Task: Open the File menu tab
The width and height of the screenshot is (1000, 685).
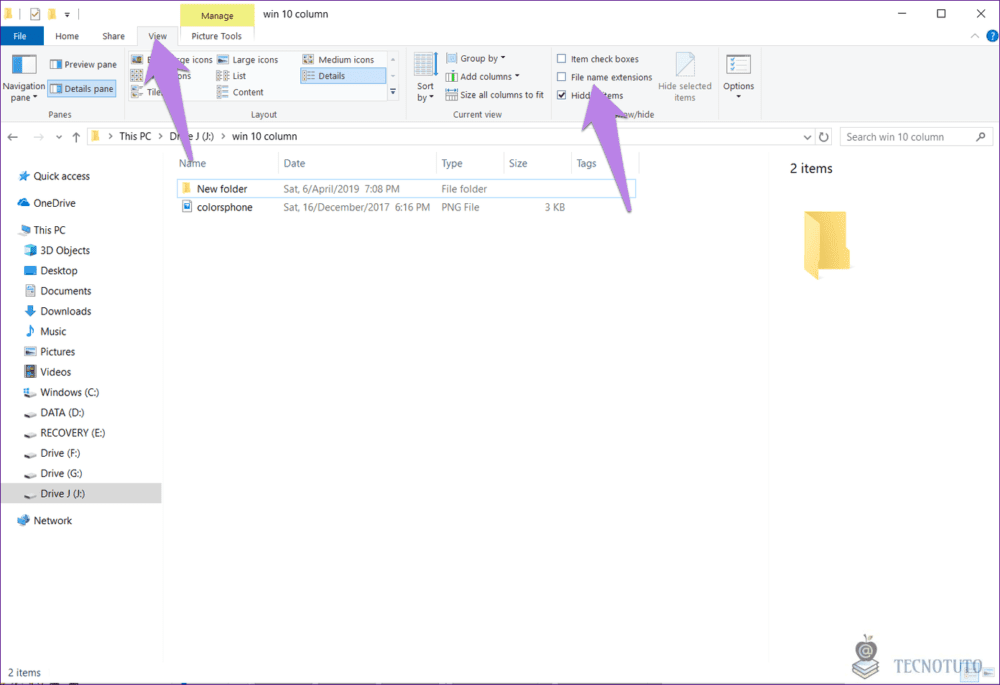Action: (x=20, y=36)
